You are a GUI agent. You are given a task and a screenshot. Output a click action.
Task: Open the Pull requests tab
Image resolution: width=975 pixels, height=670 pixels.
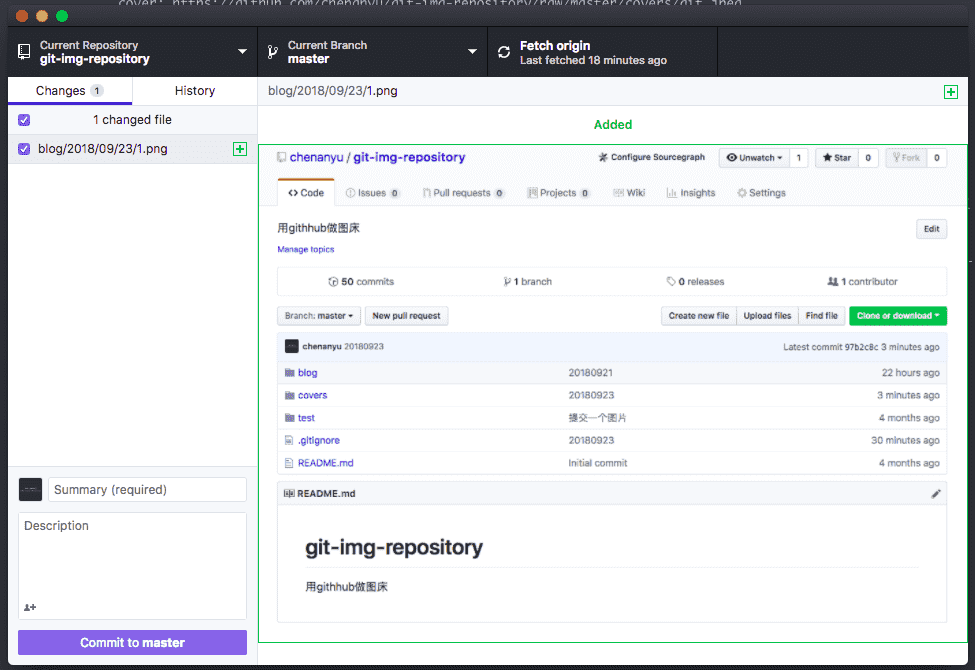pyautogui.click(x=463, y=193)
